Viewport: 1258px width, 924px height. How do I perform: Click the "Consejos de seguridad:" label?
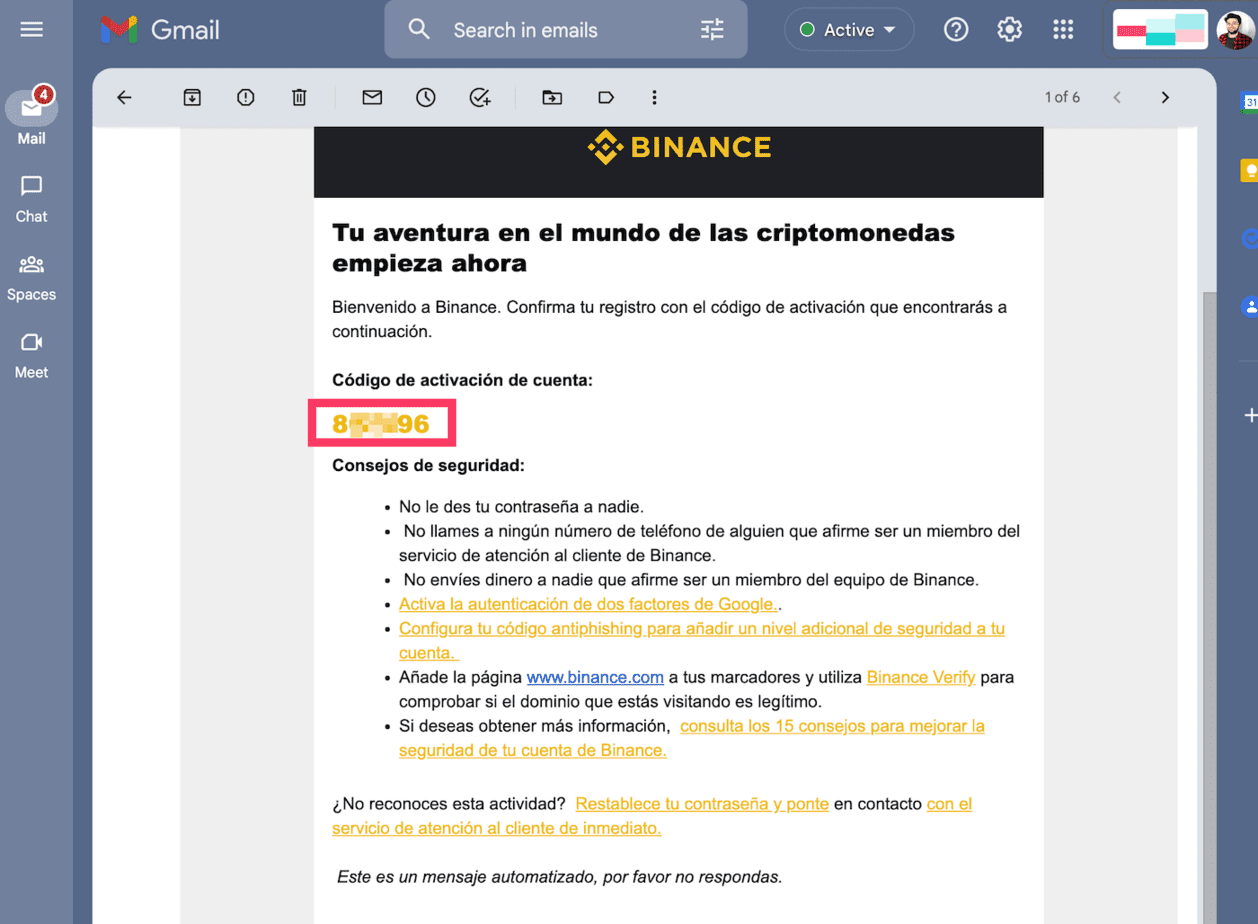point(428,465)
